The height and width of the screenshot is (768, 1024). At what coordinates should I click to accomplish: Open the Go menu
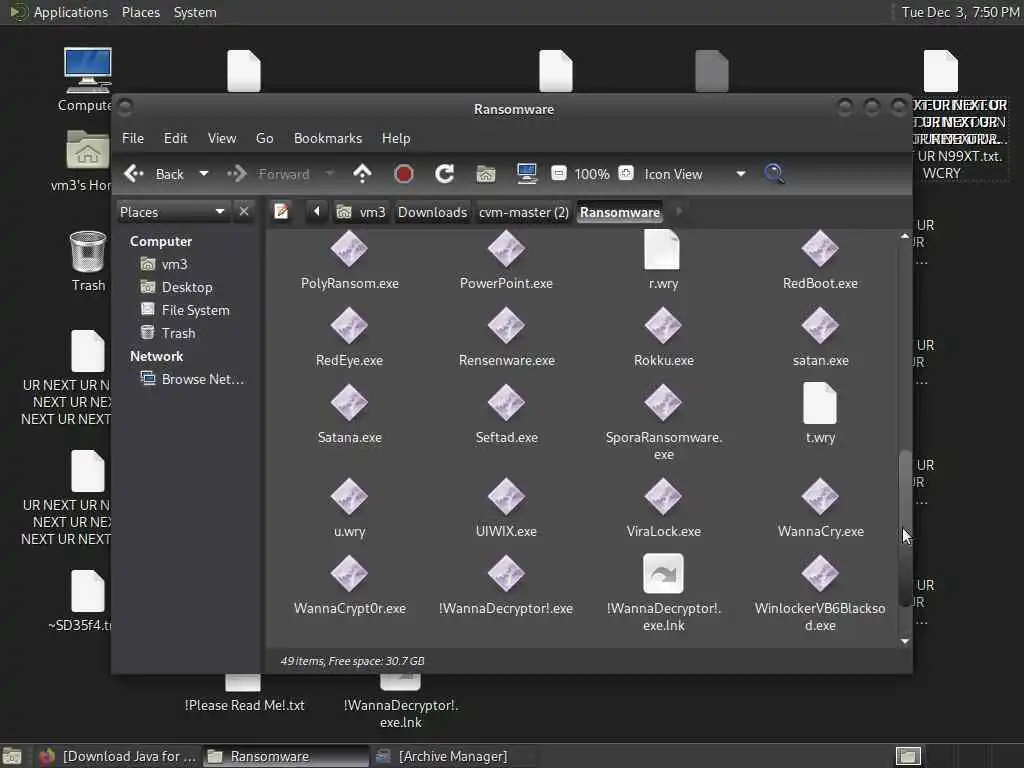pos(264,138)
